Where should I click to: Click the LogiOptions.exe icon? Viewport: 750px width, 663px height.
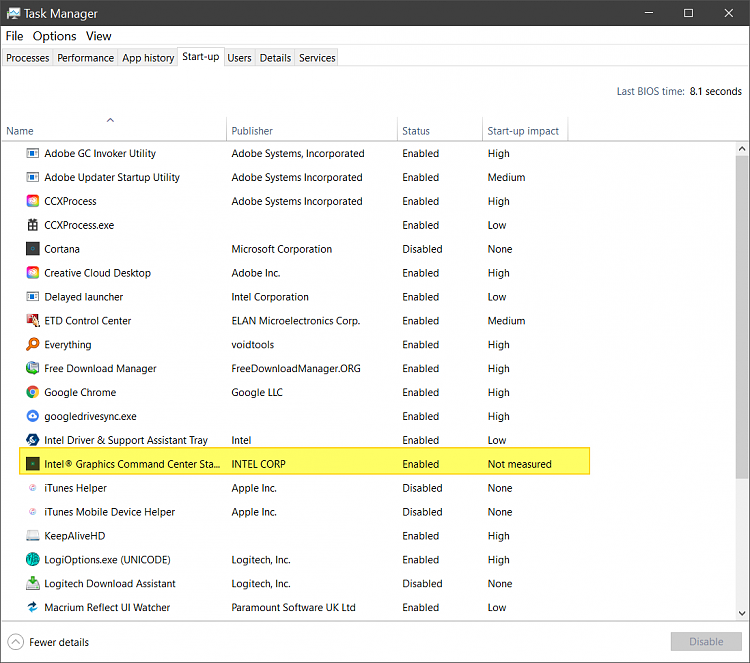point(33,559)
